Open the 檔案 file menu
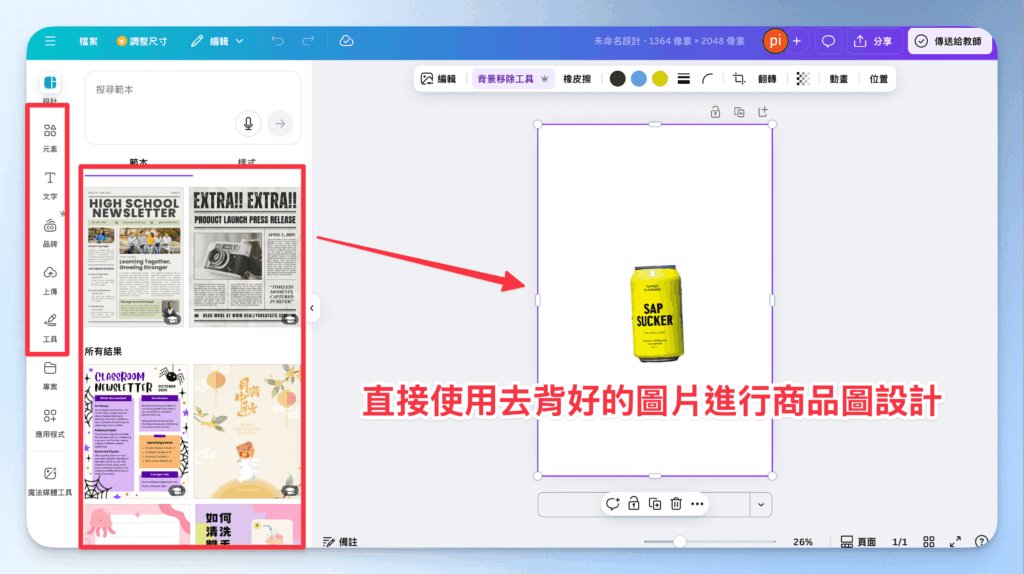The height and width of the screenshot is (574, 1024). tap(88, 41)
